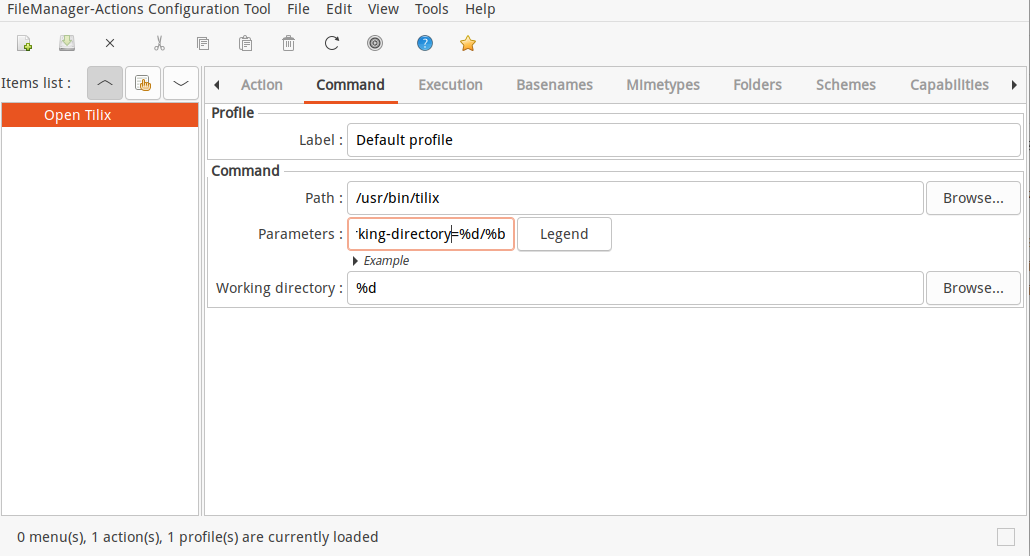Image resolution: width=1030 pixels, height=556 pixels.
Task: Open the Tools menu
Action: (x=432, y=9)
